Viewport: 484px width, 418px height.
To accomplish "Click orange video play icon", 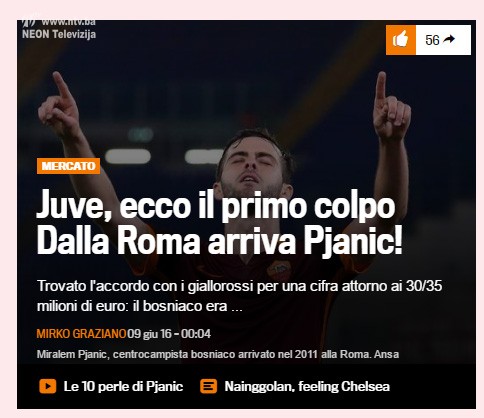I will [x=48, y=386].
